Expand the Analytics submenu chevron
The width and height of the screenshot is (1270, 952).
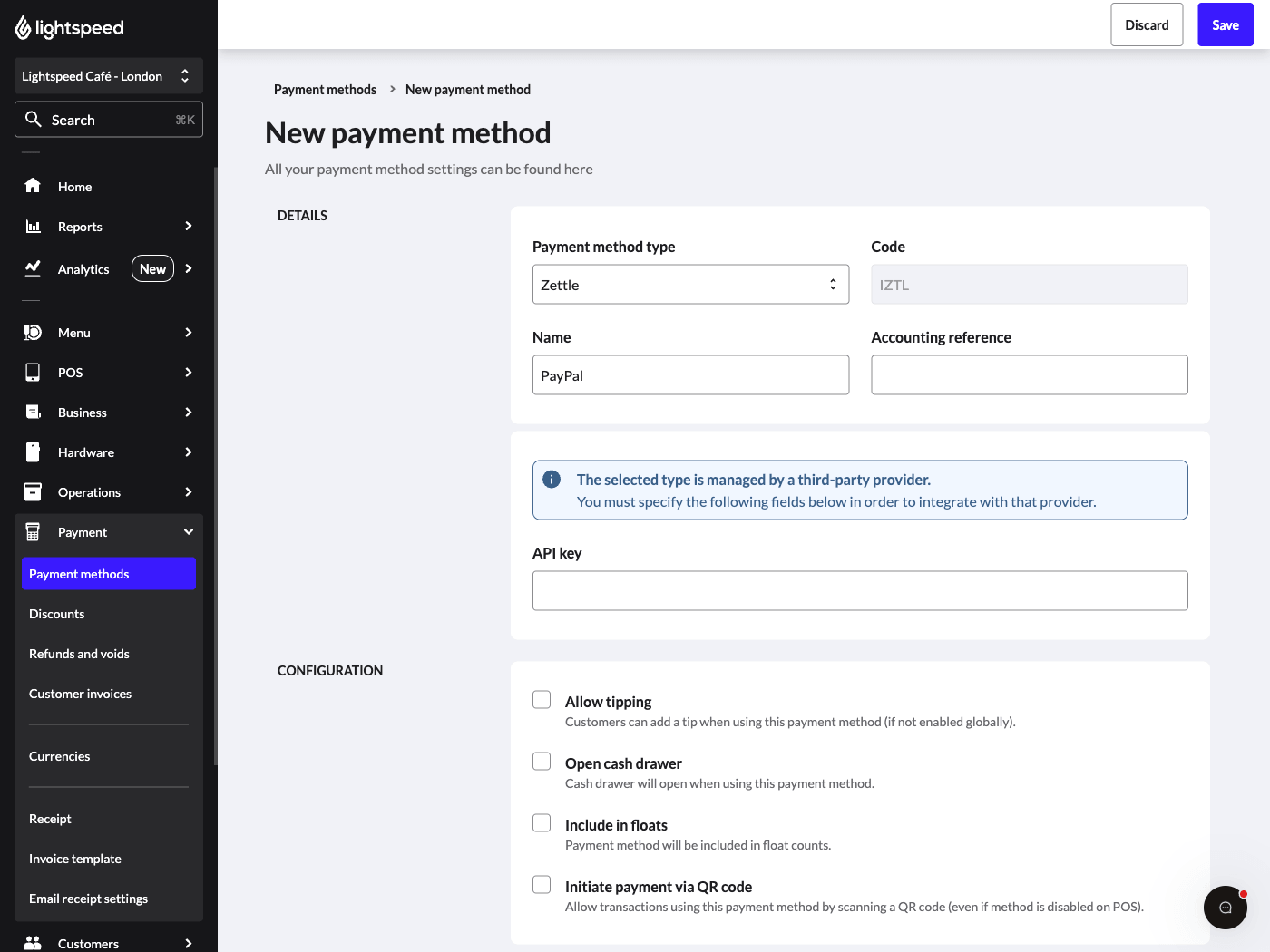point(189,268)
